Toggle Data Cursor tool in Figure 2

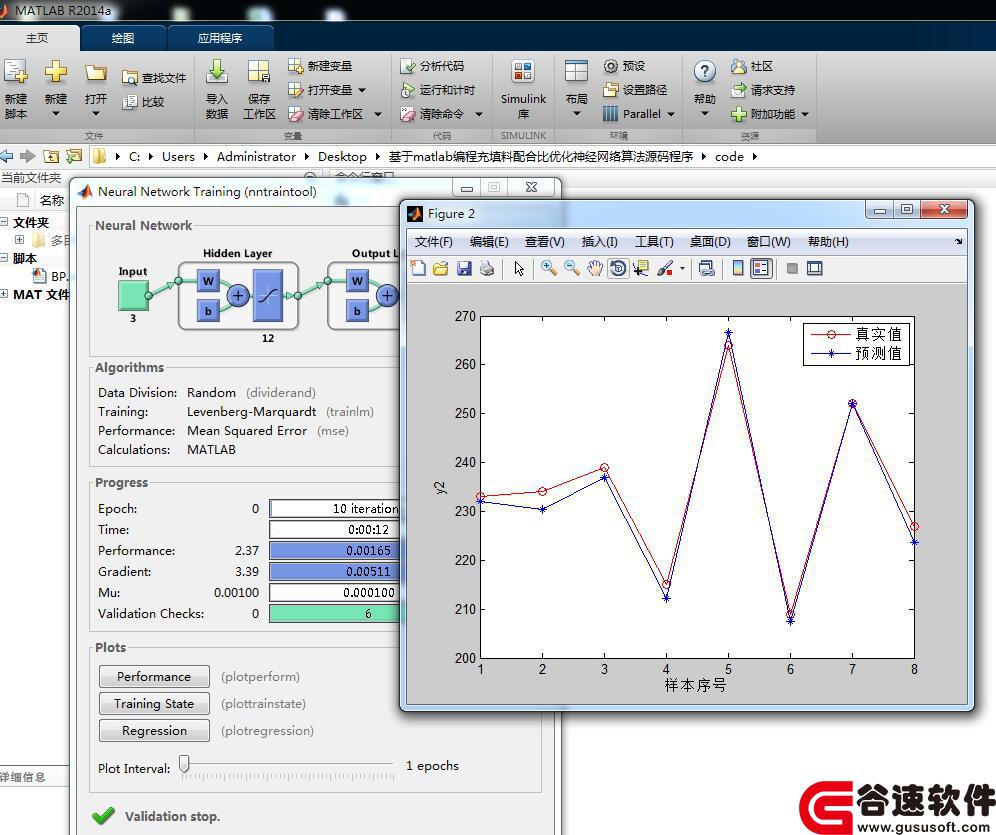642,269
